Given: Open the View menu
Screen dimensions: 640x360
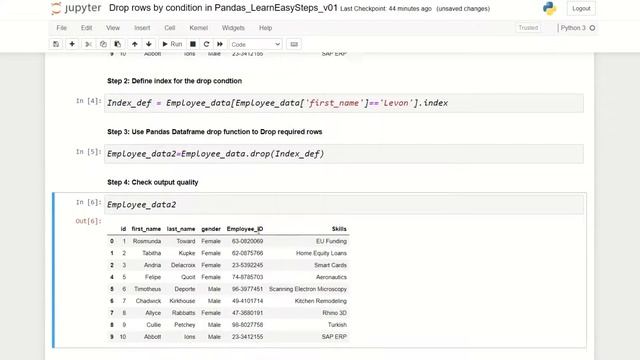Looking at the screenshot, I should coord(113,28).
